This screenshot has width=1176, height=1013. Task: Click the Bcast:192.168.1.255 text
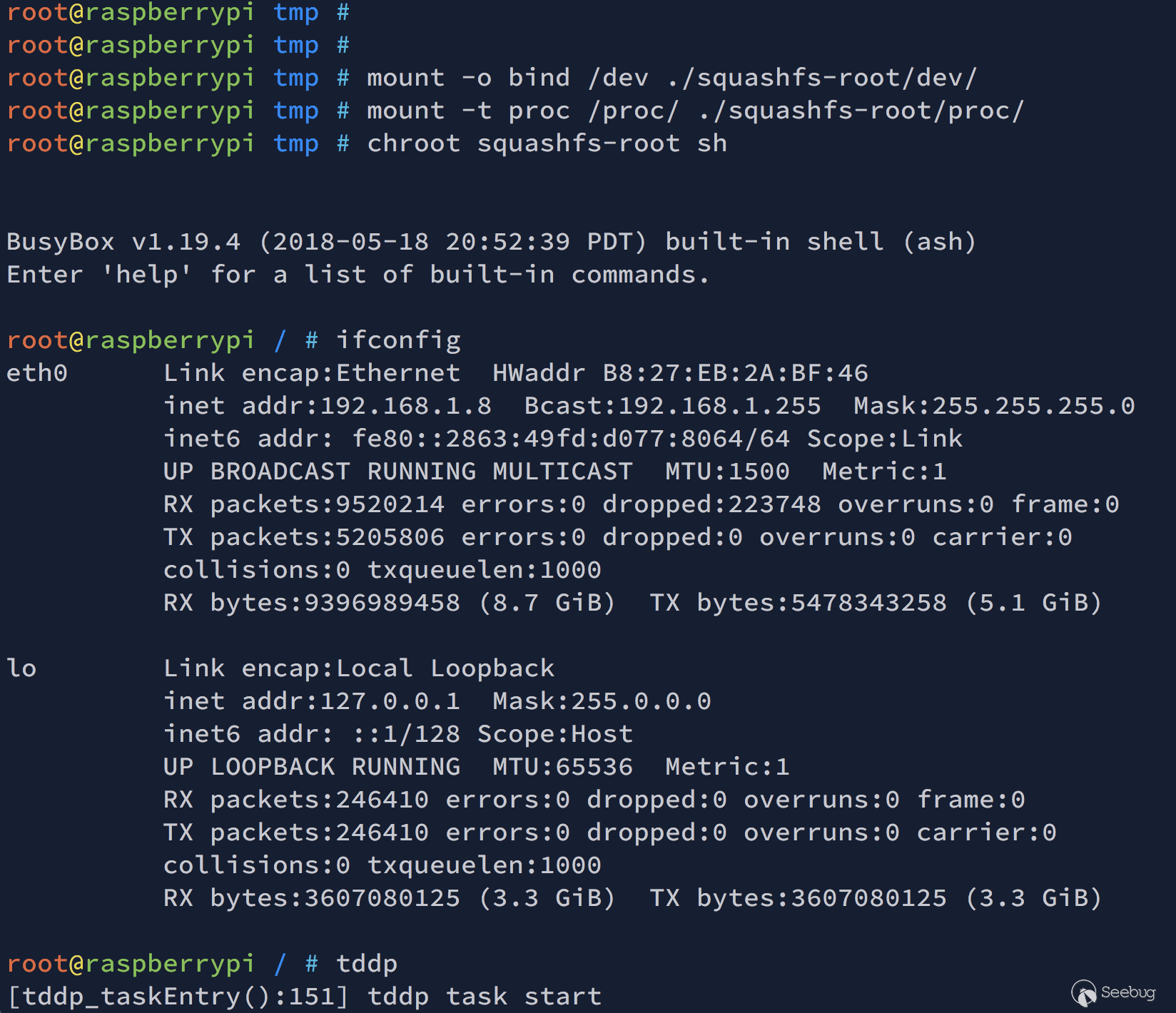(673, 406)
